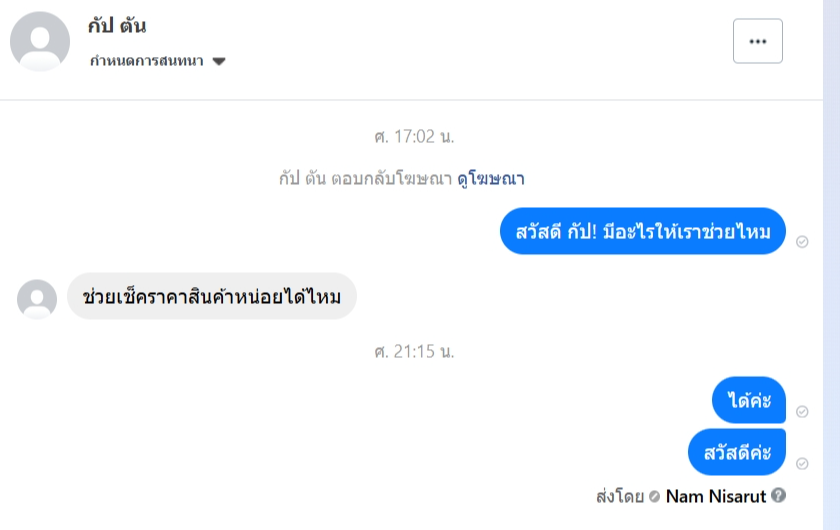Click the delivered check icon beside ได้ค่ะ

802,411
